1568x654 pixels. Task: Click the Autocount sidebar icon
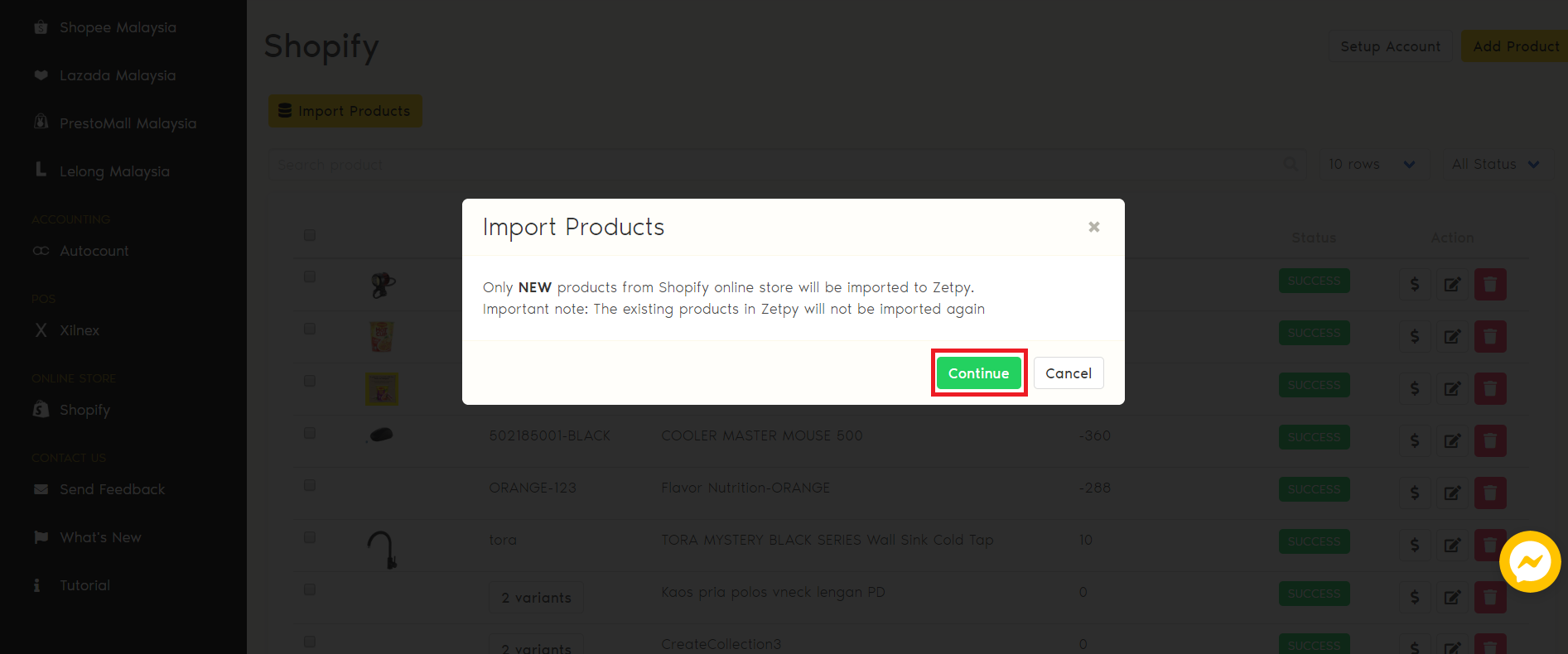(x=41, y=251)
